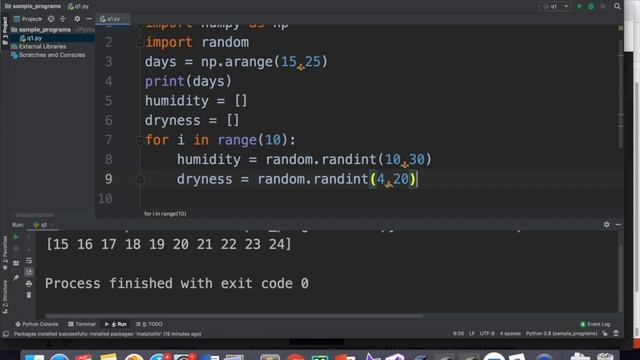The height and width of the screenshot is (360, 640).
Task: Change UTF-8 file encoding in status bar
Action: pos(487,334)
